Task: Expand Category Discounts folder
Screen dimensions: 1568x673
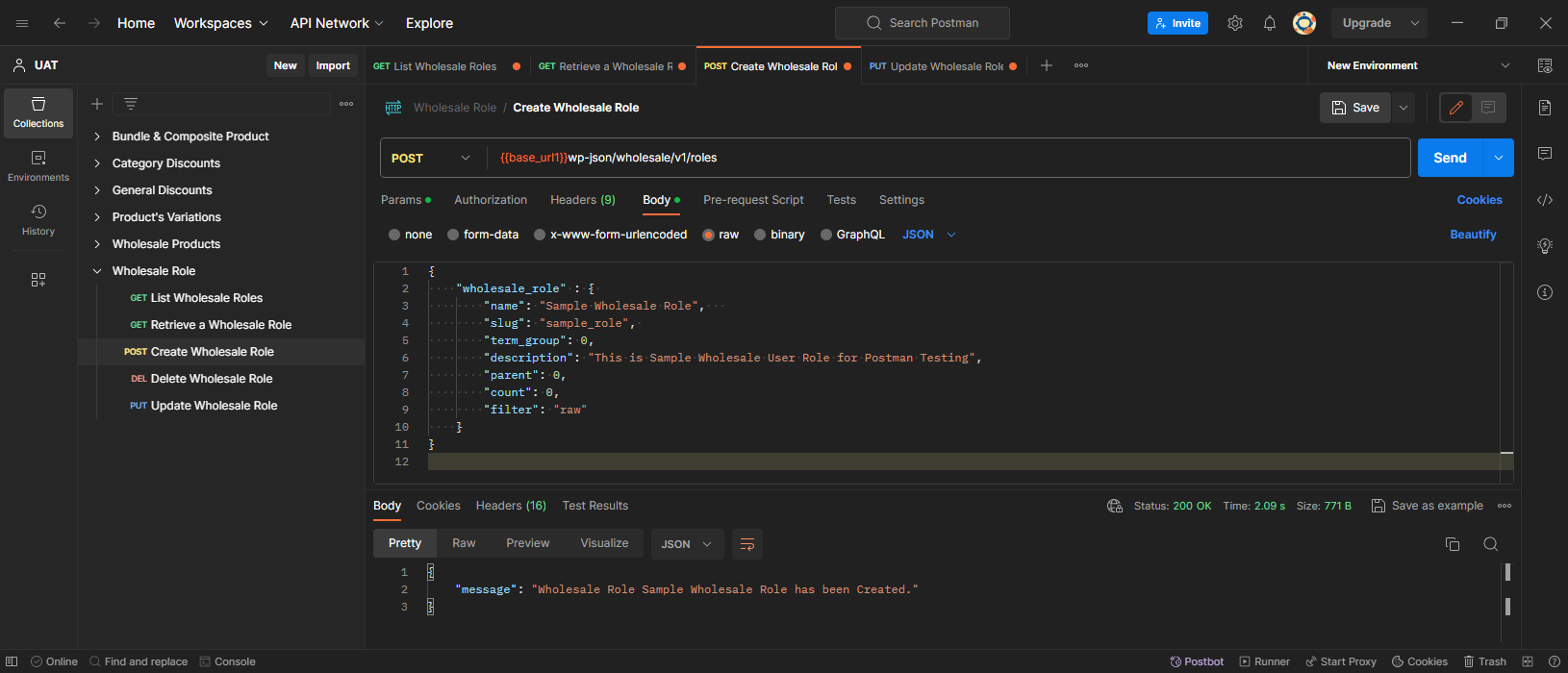Action: (97, 163)
